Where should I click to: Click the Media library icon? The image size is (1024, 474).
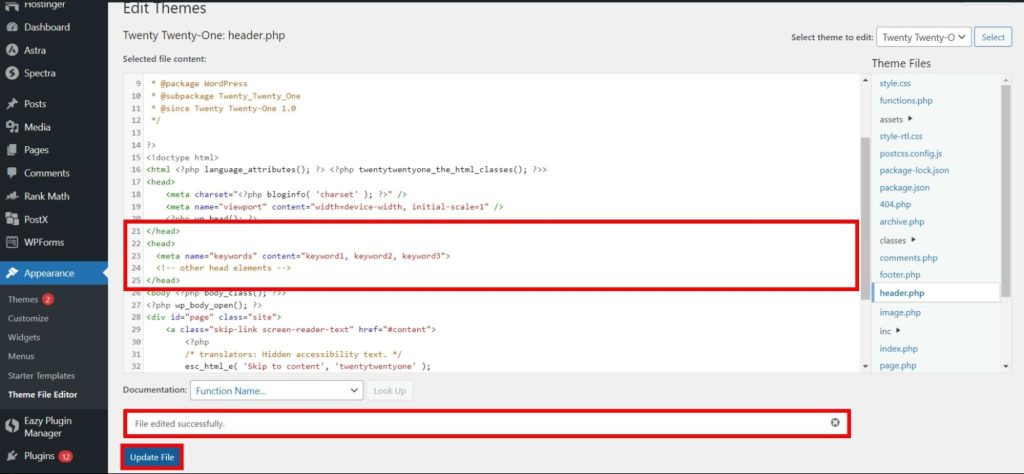pyautogui.click(x=11, y=127)
